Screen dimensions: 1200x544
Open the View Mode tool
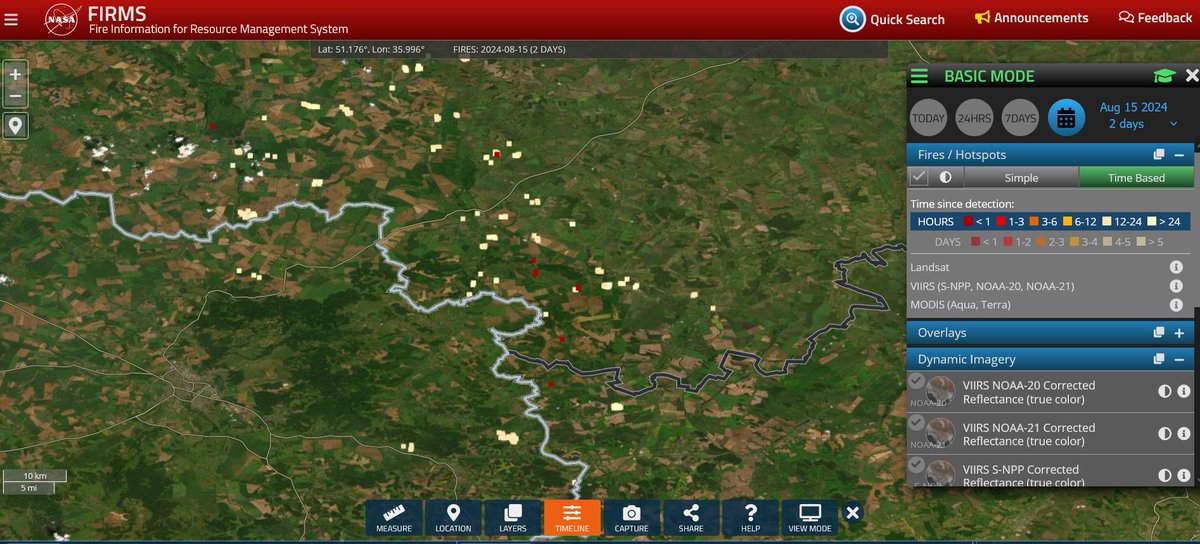809,518
